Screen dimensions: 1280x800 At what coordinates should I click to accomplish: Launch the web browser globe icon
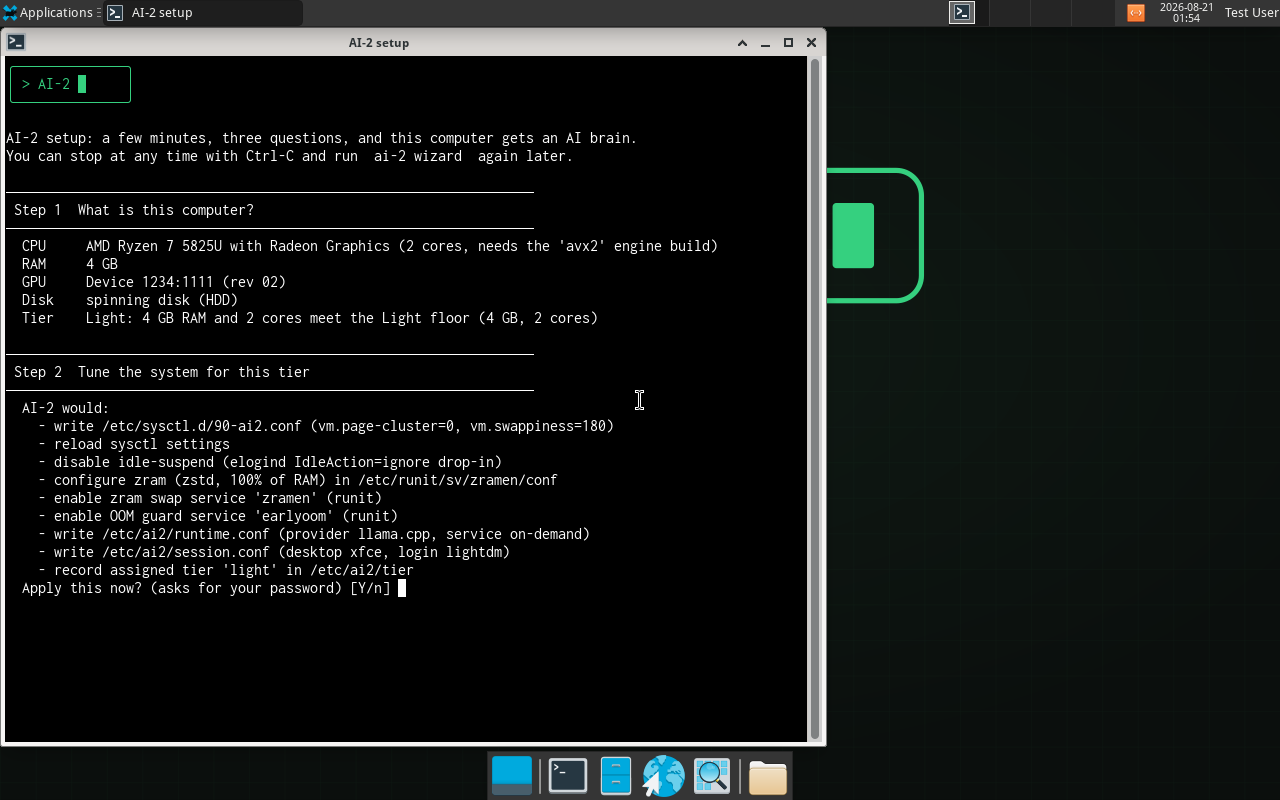663,776
